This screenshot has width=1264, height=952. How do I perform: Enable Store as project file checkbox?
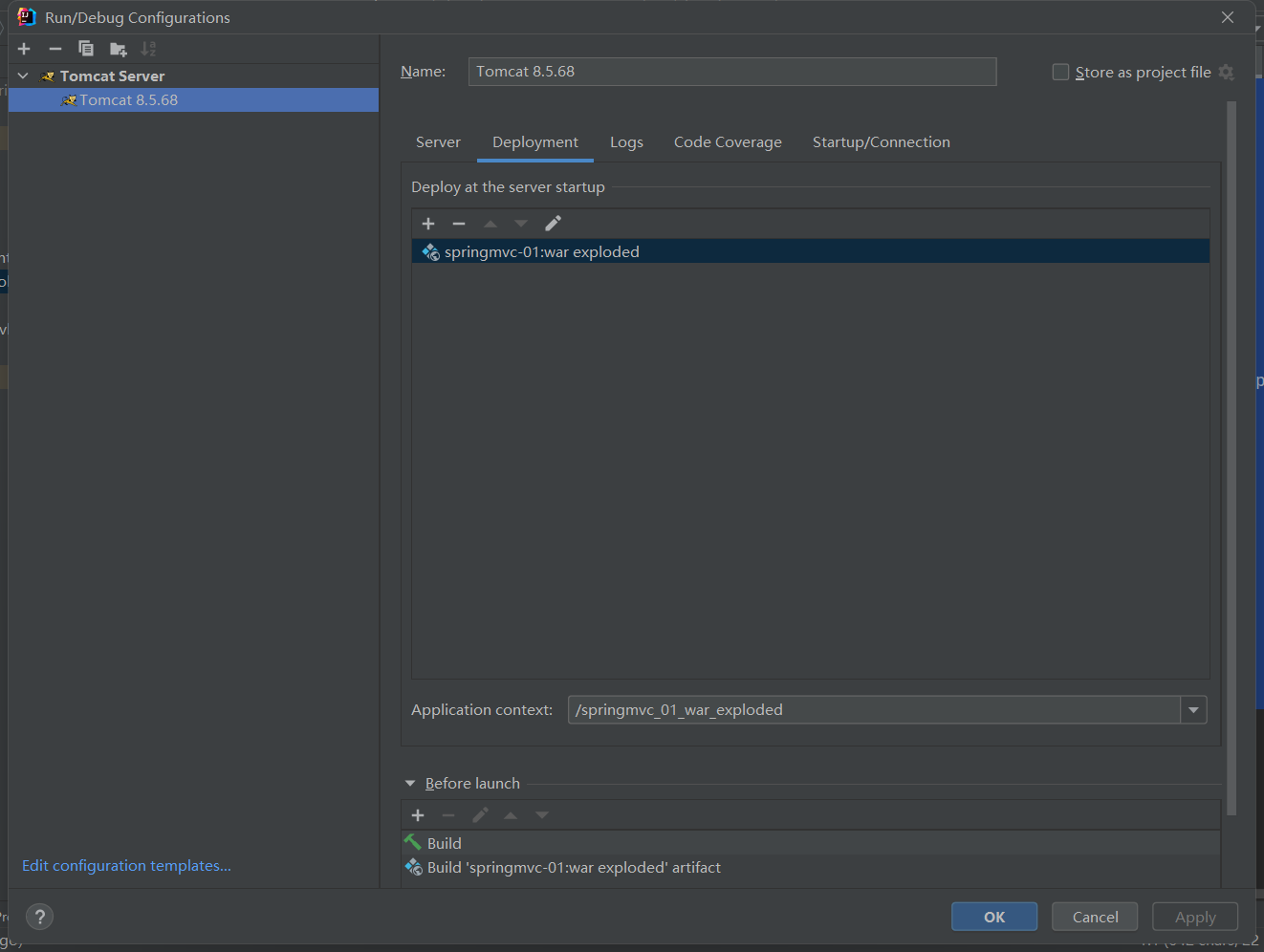[1060, 73]
